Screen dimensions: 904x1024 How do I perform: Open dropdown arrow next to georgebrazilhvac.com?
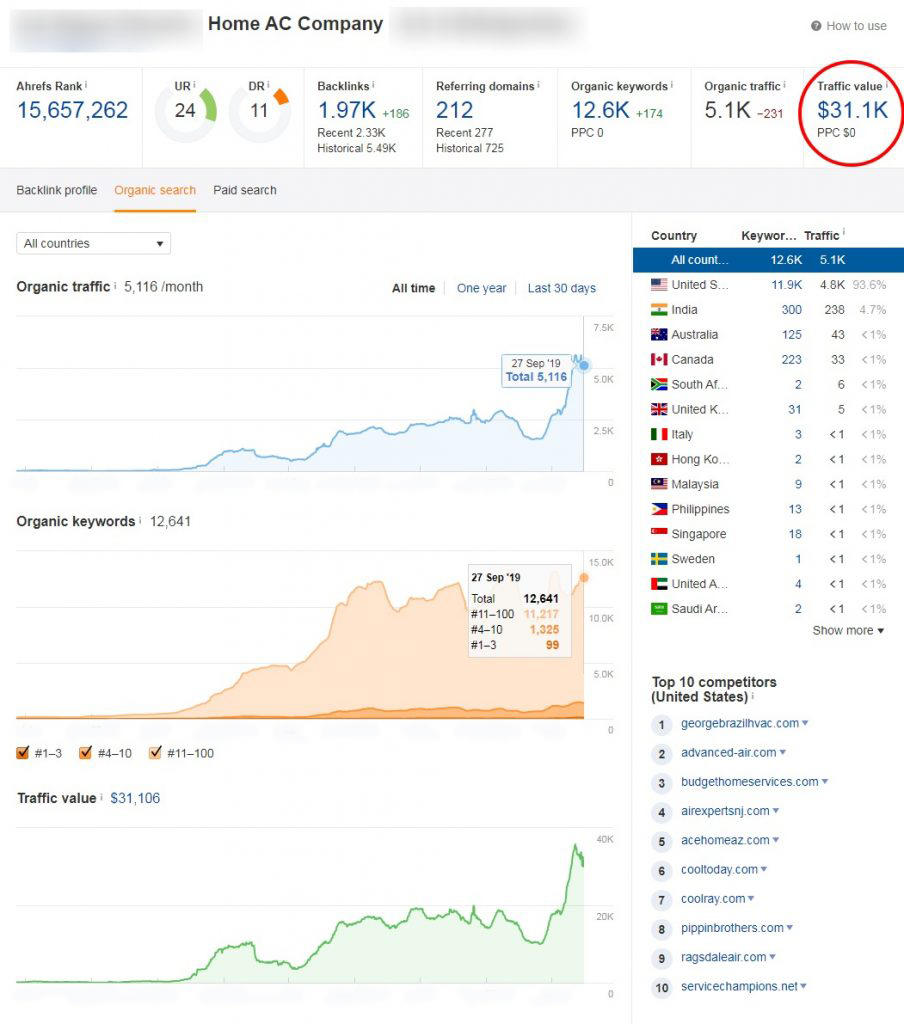click(x=805, y=723)
